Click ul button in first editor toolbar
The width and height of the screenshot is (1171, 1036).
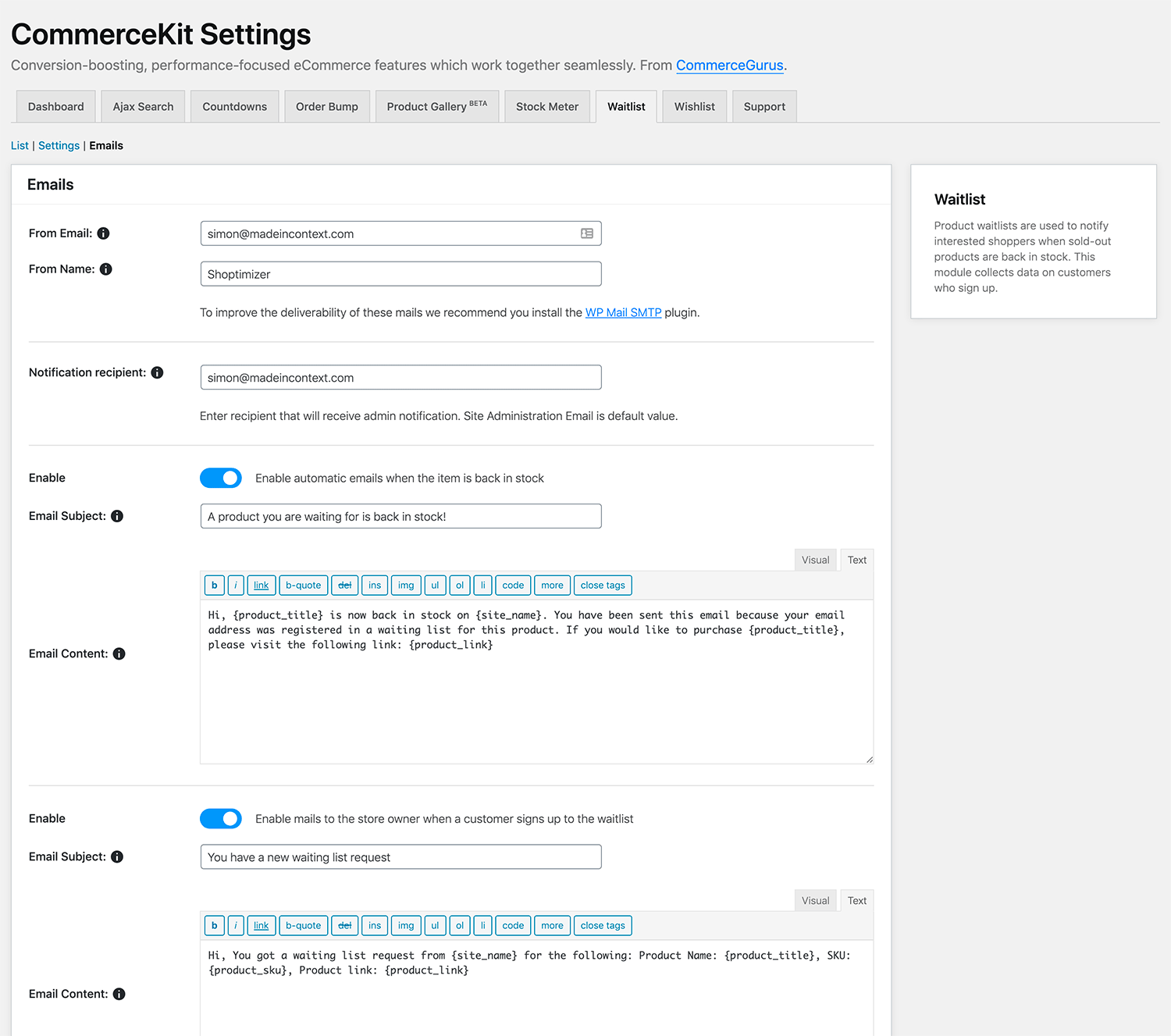[435, 585]
